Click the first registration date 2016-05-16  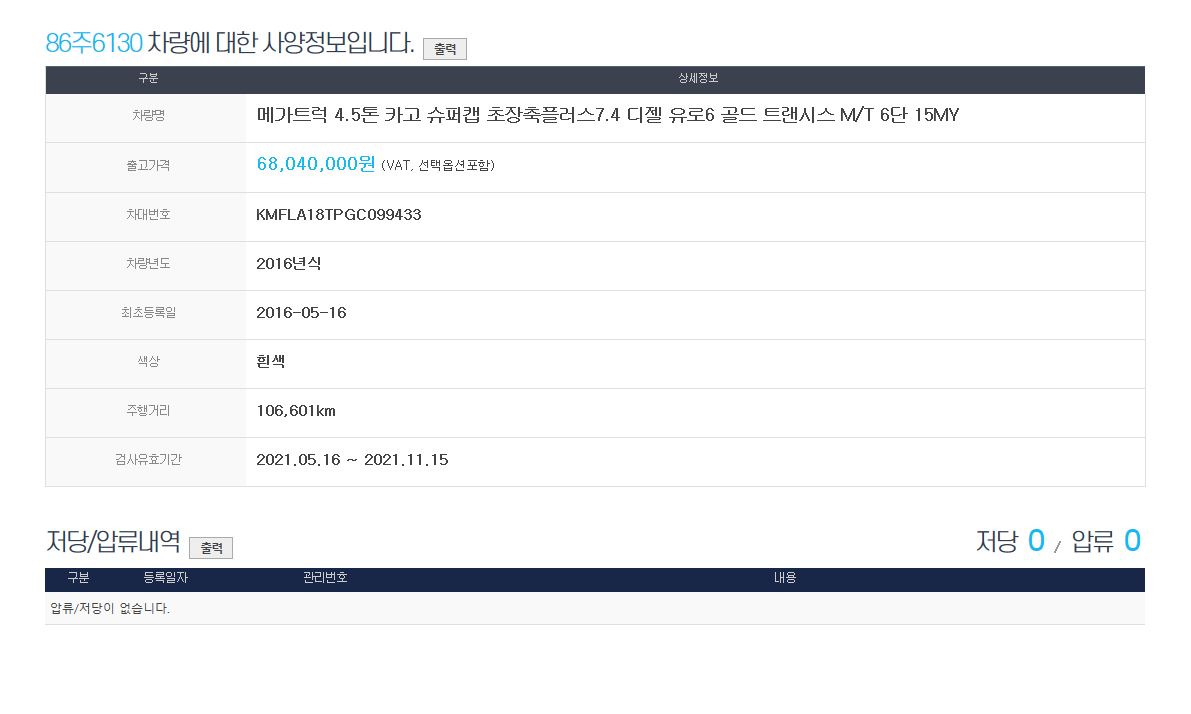click(301, 312)
